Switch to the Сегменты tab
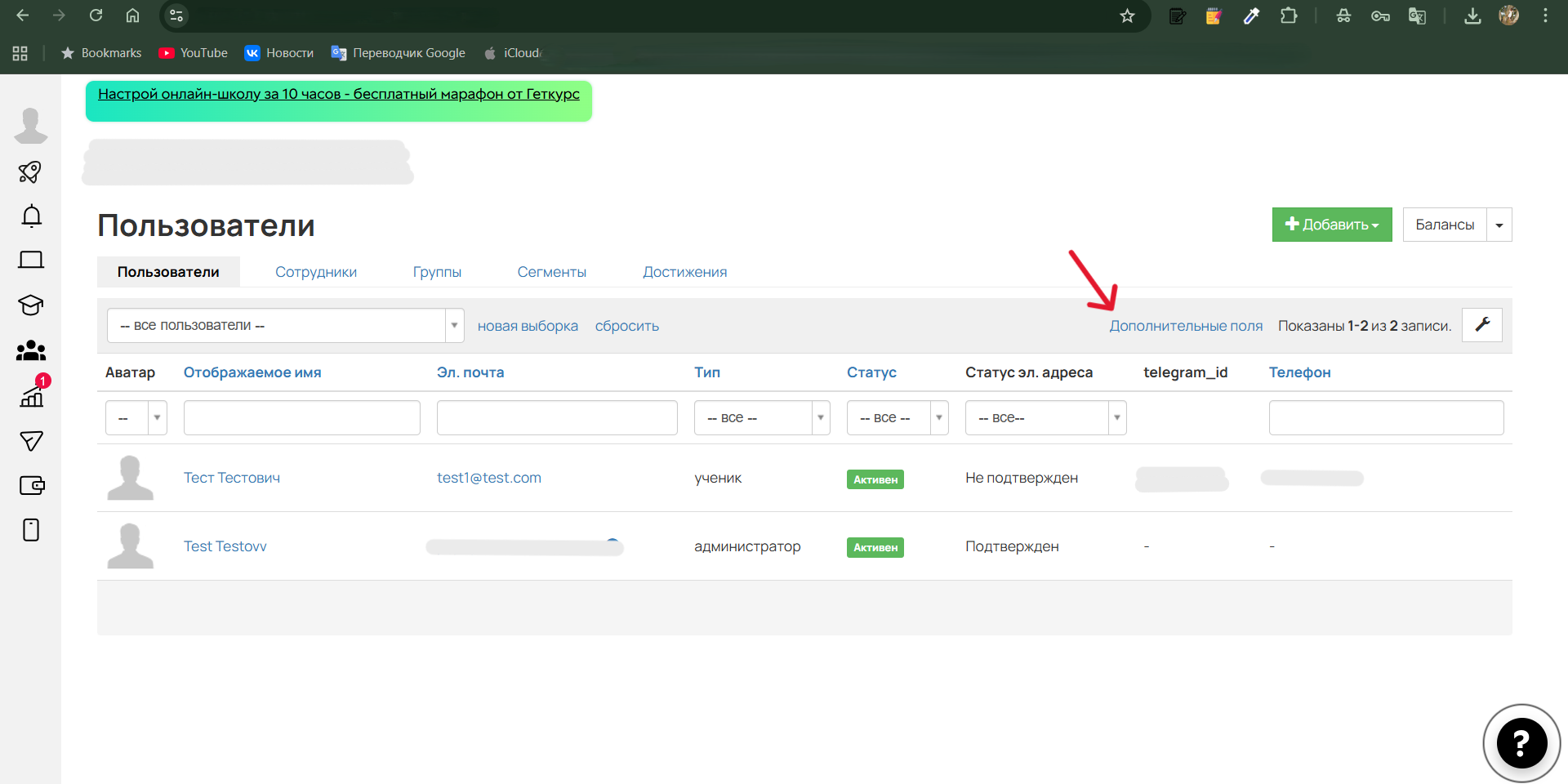 click(x=551, y=272)
